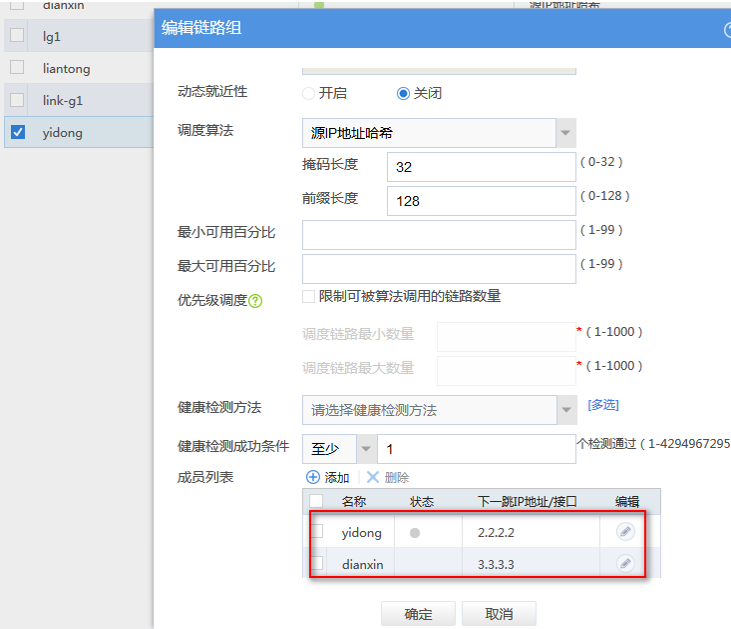Image resolution: width=731 pixels, height=629 pixels.
Task: Expand the 健康检测方法 dropdown
Action: (439, 409)
